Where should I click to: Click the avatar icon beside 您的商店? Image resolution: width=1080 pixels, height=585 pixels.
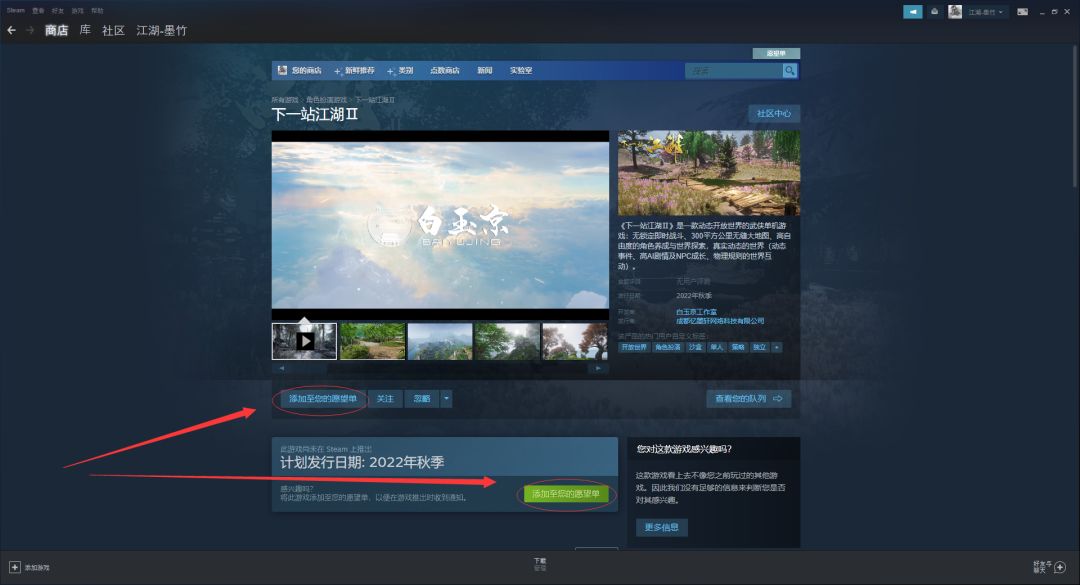click(282, 70)
